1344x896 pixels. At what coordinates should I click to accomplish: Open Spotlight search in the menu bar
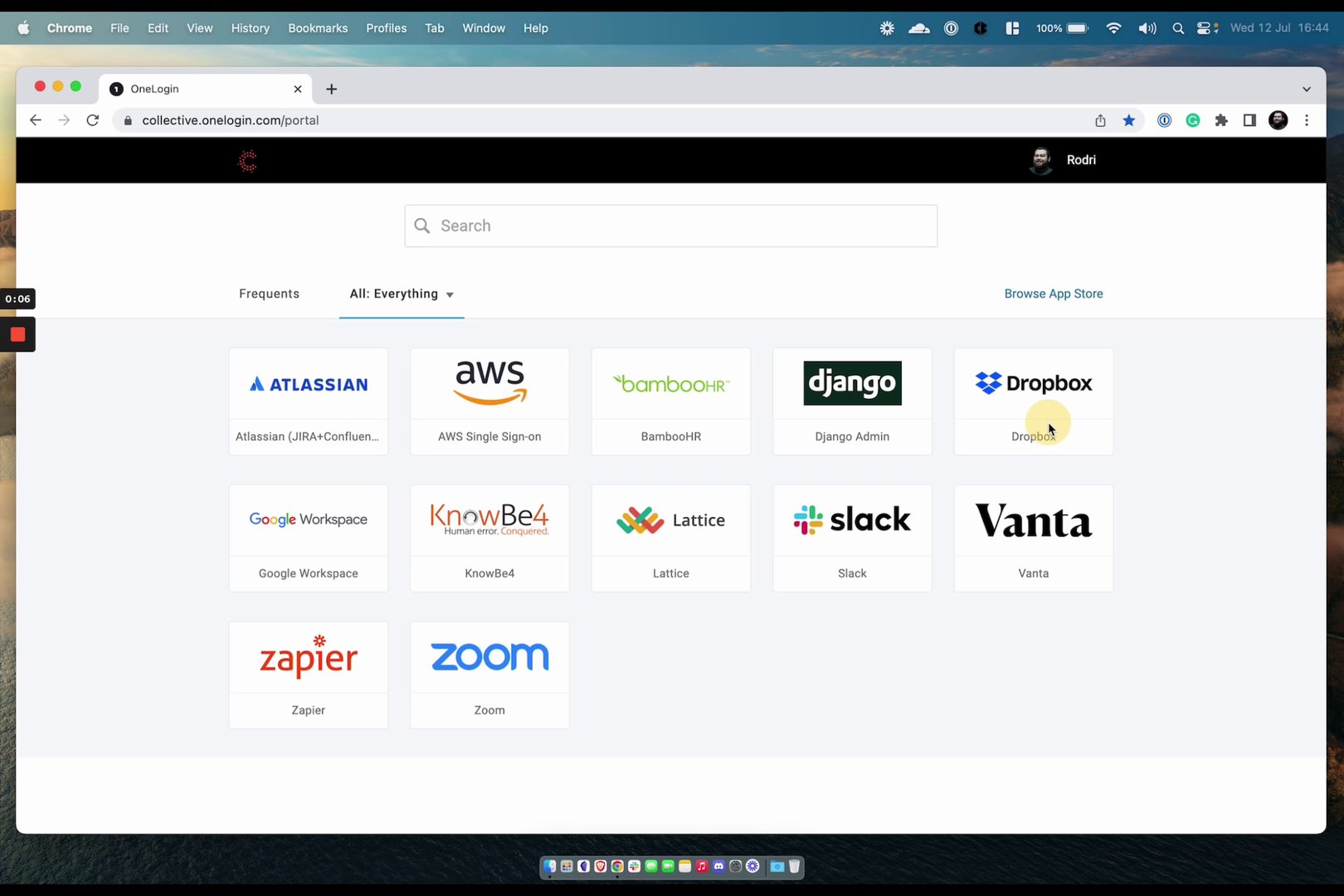pos(1178,28)
